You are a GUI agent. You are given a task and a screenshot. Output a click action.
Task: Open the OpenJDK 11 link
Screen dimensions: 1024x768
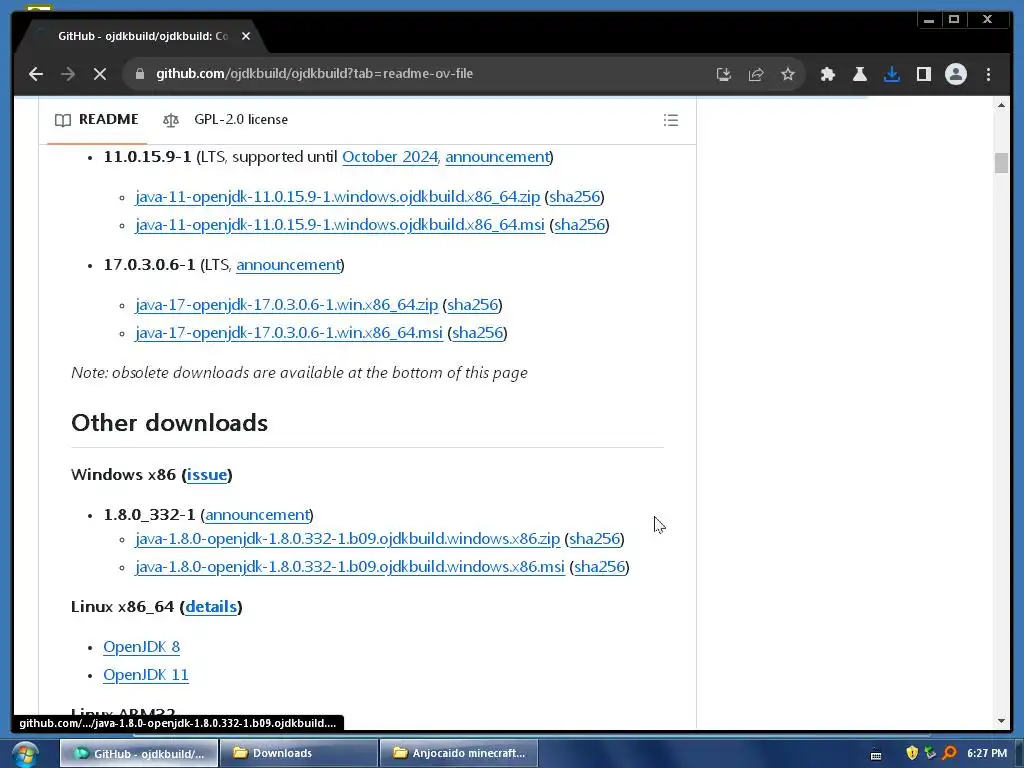[146, 675]
